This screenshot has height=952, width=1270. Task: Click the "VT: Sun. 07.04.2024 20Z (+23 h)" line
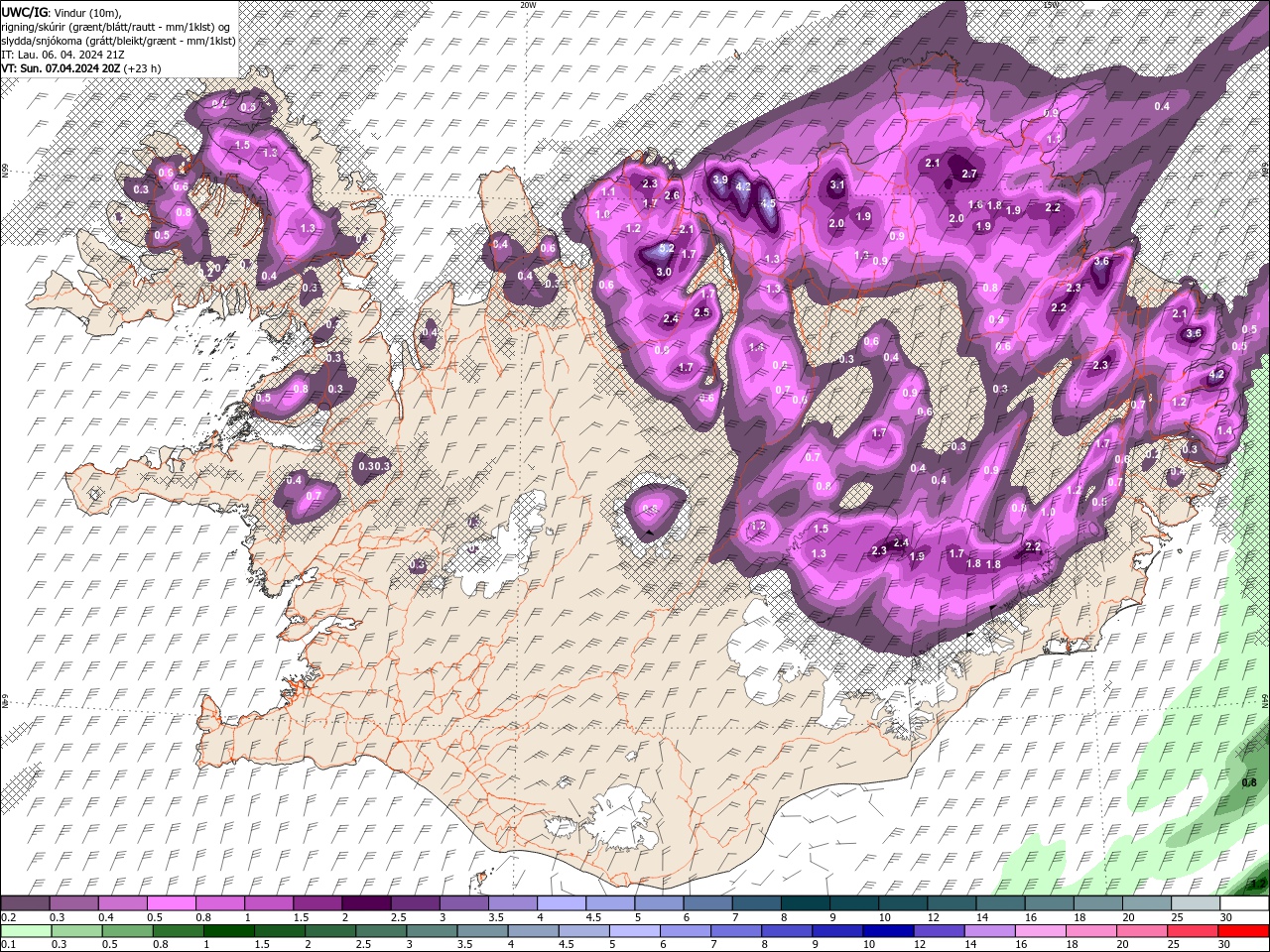81,68
